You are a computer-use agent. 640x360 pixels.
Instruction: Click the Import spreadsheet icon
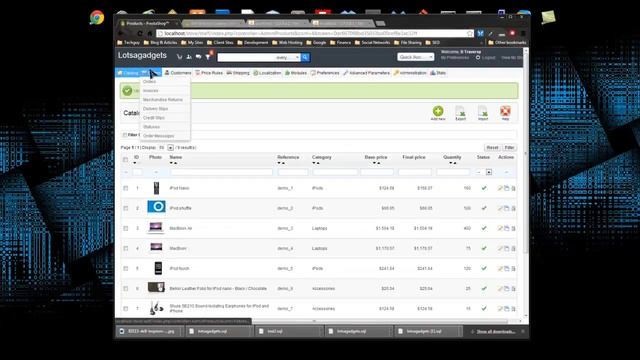[x=483, y=111]
